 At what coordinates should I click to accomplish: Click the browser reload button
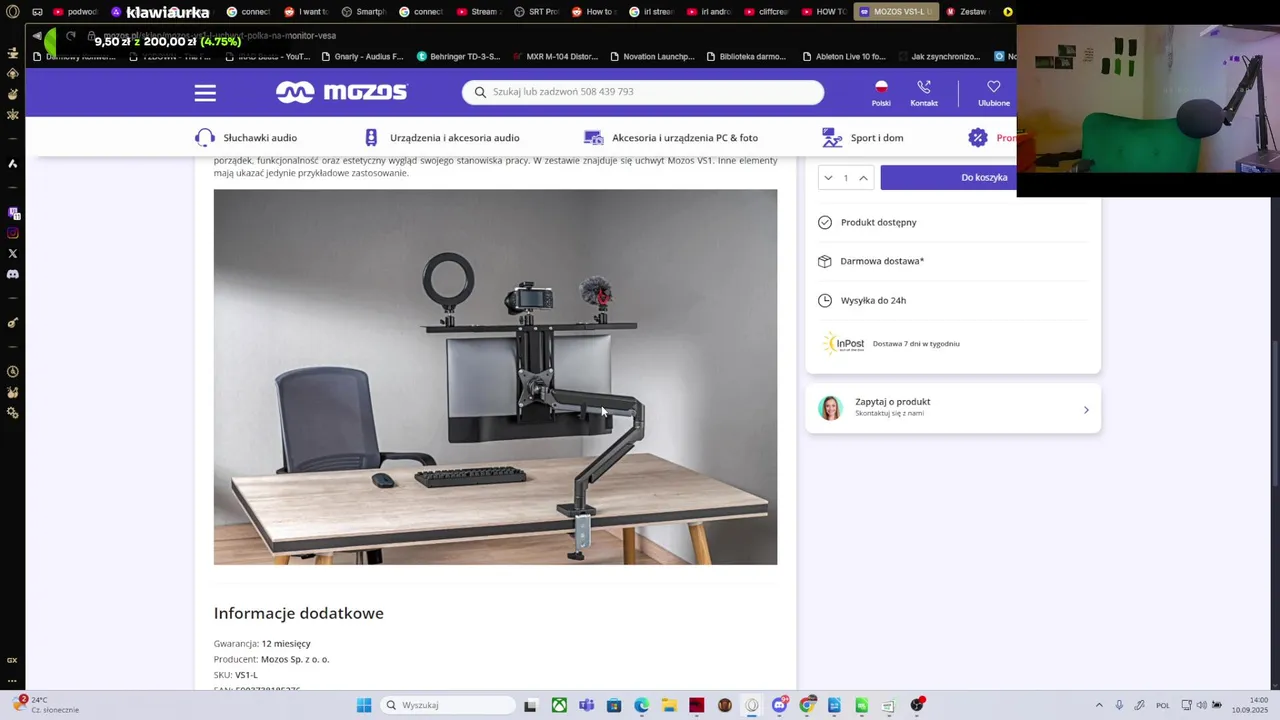click(x=71, y=36)
